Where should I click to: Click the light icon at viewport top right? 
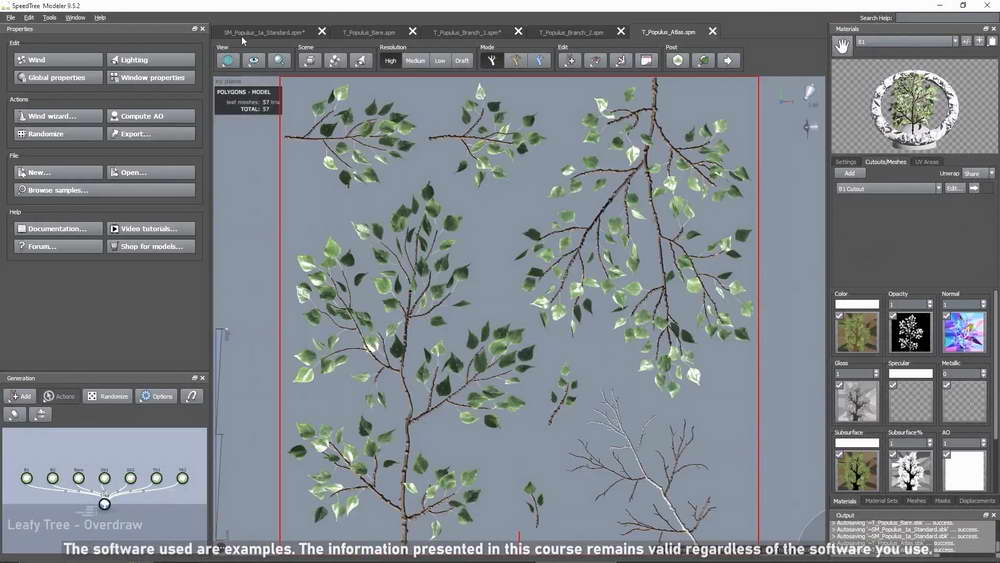[x=809, y=92]
